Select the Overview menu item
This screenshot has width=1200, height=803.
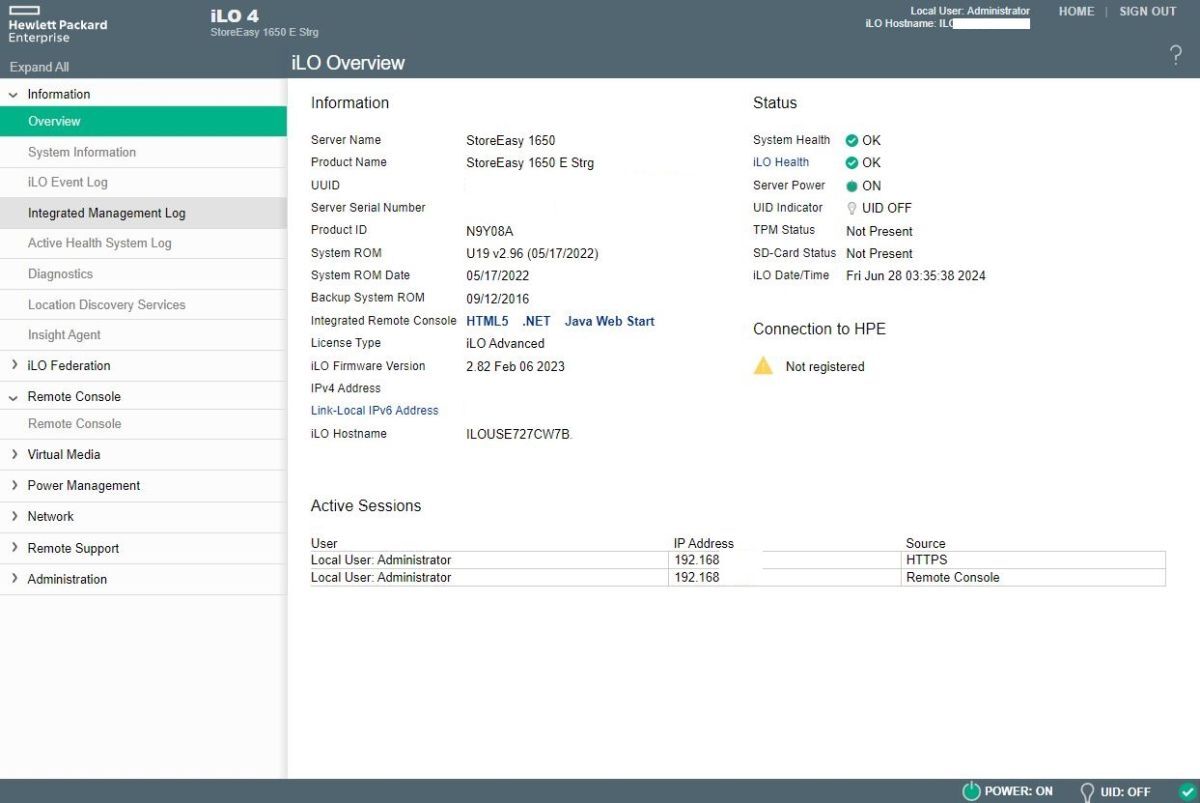(143, 121)
